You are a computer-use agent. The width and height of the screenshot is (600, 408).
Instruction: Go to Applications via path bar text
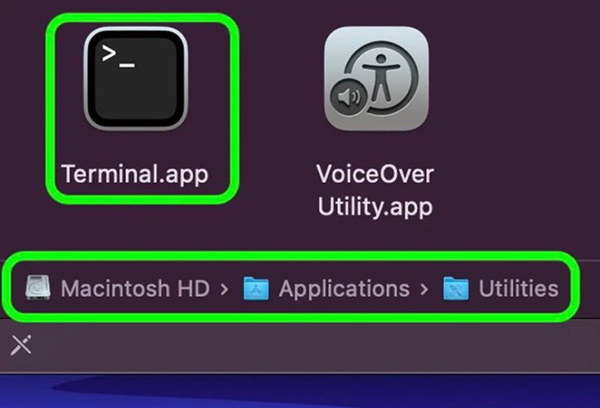[344, 289]
